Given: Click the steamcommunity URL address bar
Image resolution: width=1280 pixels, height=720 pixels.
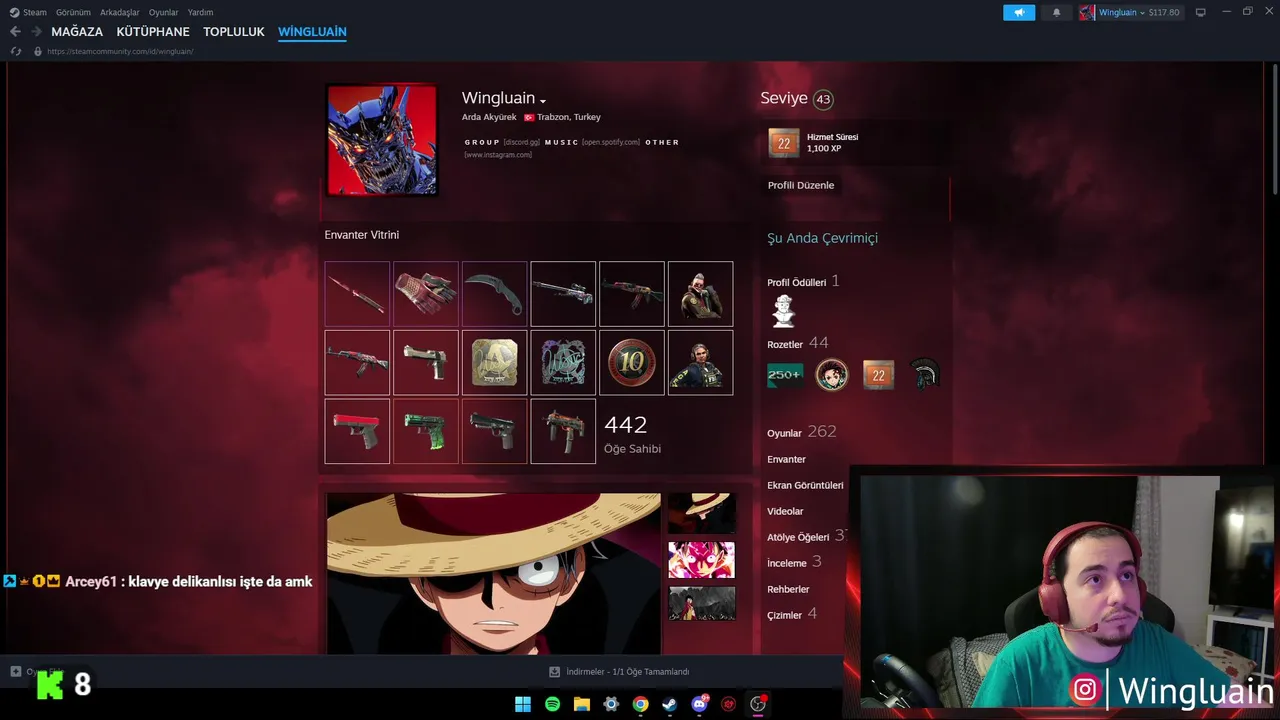Looking at the screenshot, I should pos(120,51).
